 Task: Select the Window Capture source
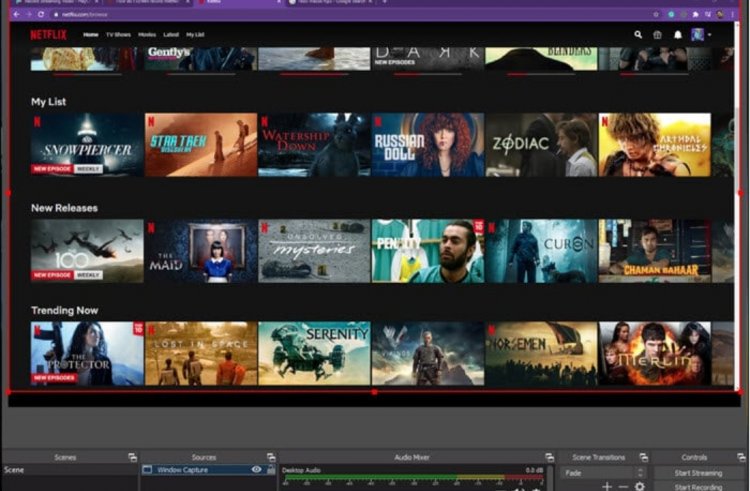pyautogui.click(x=209, y=470)
